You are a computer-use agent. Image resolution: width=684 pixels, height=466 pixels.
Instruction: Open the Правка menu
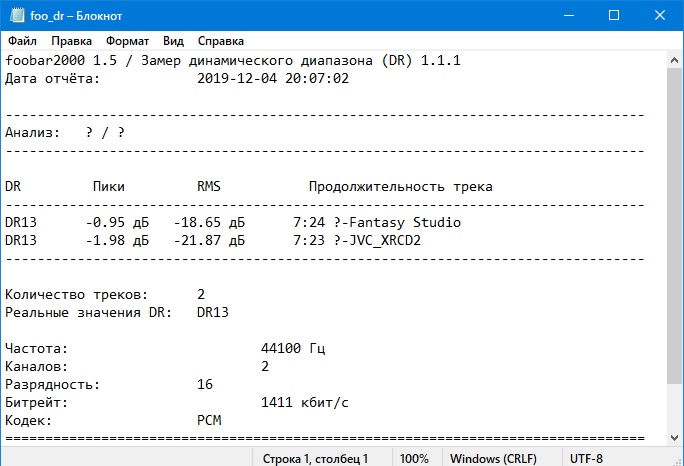(x=72, y=41)
